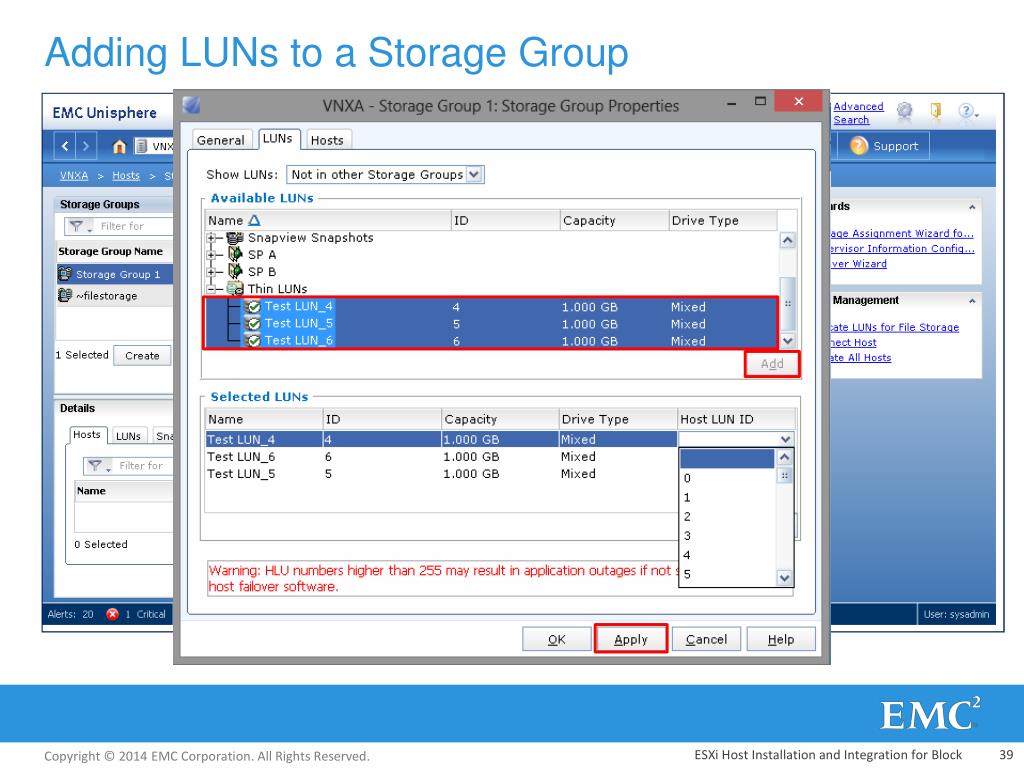This screenshot has width=1024, height=768.
Task: Expand the SP B tree node
Action: pyautogui.click(x=211, y=272)
